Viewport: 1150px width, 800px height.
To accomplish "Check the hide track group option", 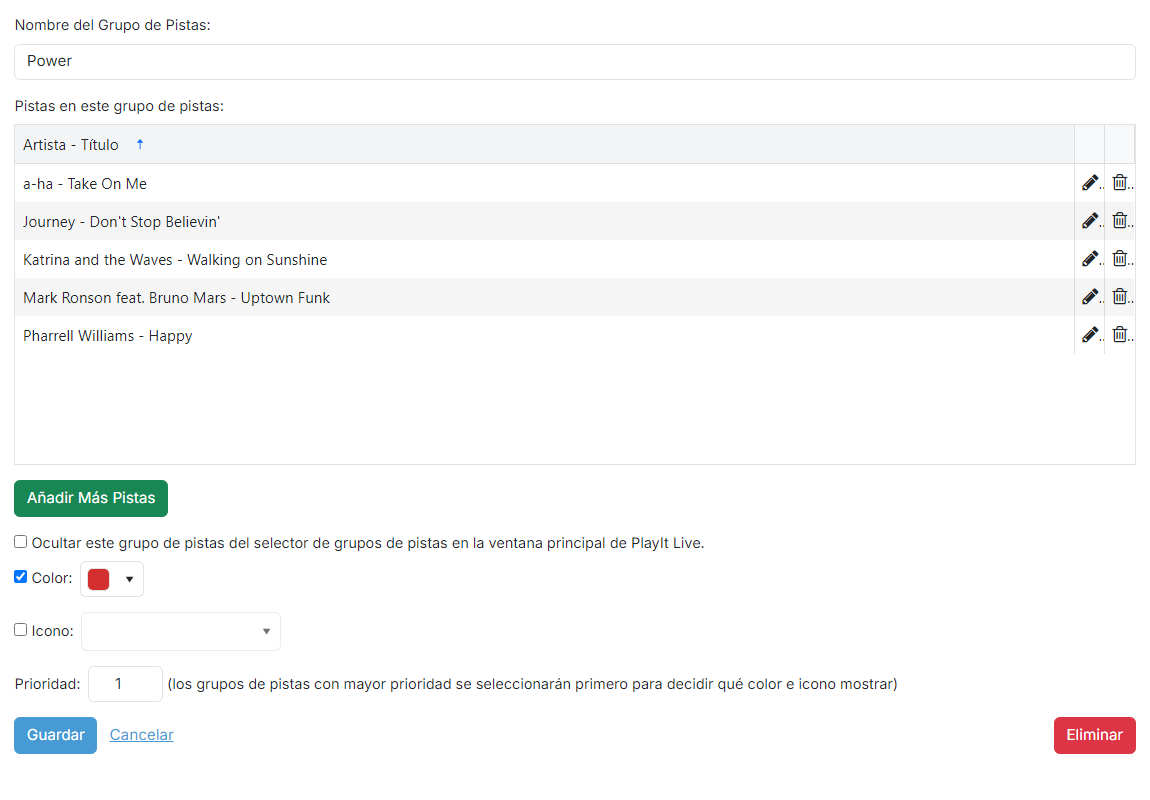I will tap(21, 542).
